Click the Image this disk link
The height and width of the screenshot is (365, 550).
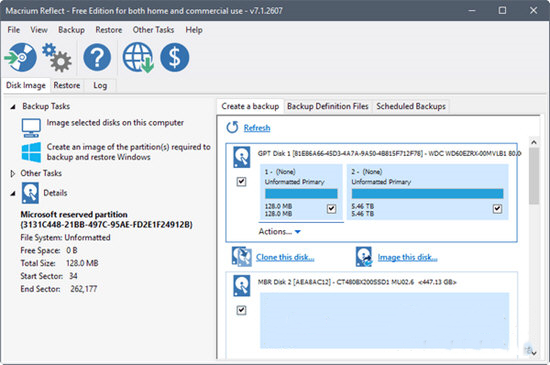tap(407, 257)
